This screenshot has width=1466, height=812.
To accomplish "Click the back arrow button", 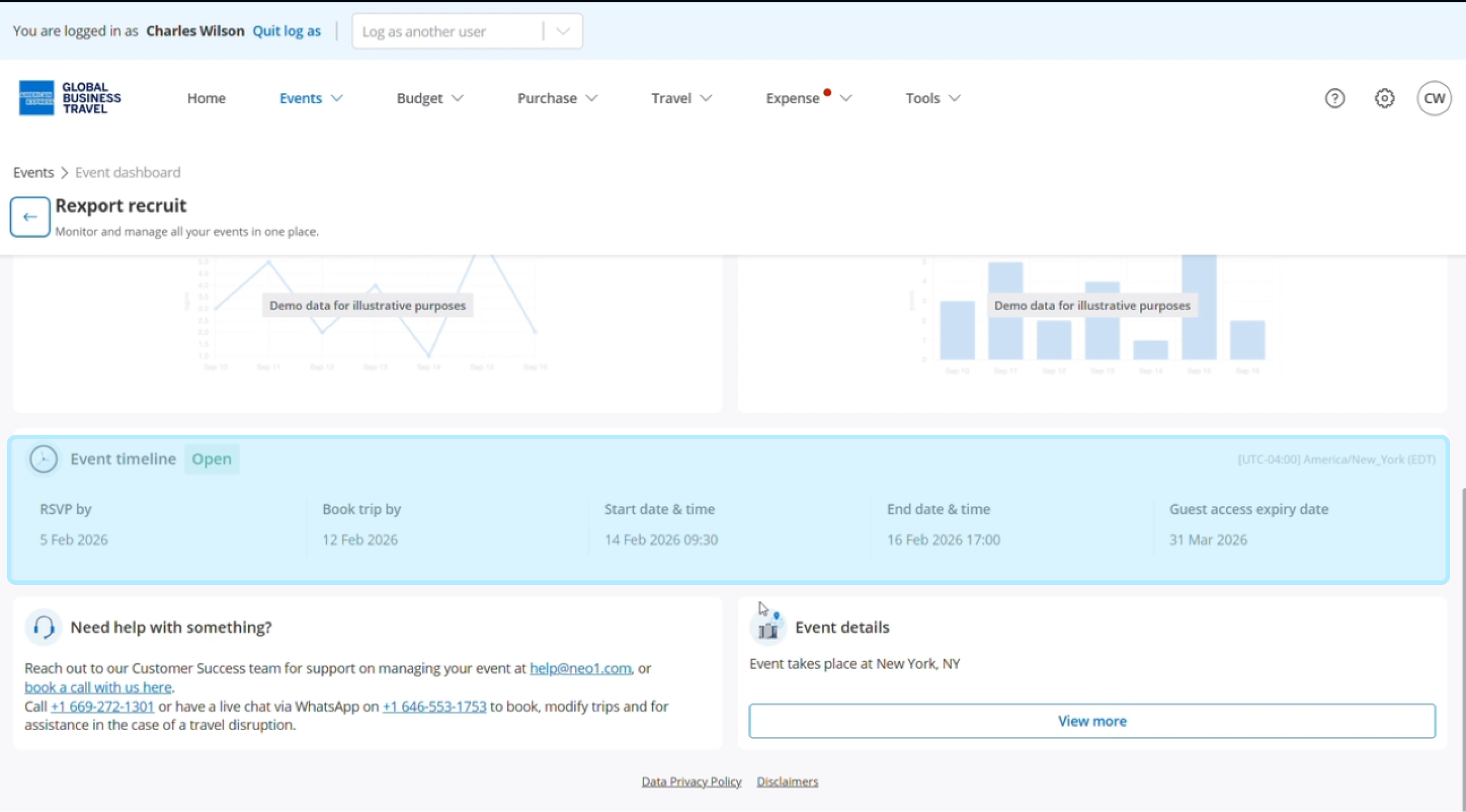I will point(30,217).
